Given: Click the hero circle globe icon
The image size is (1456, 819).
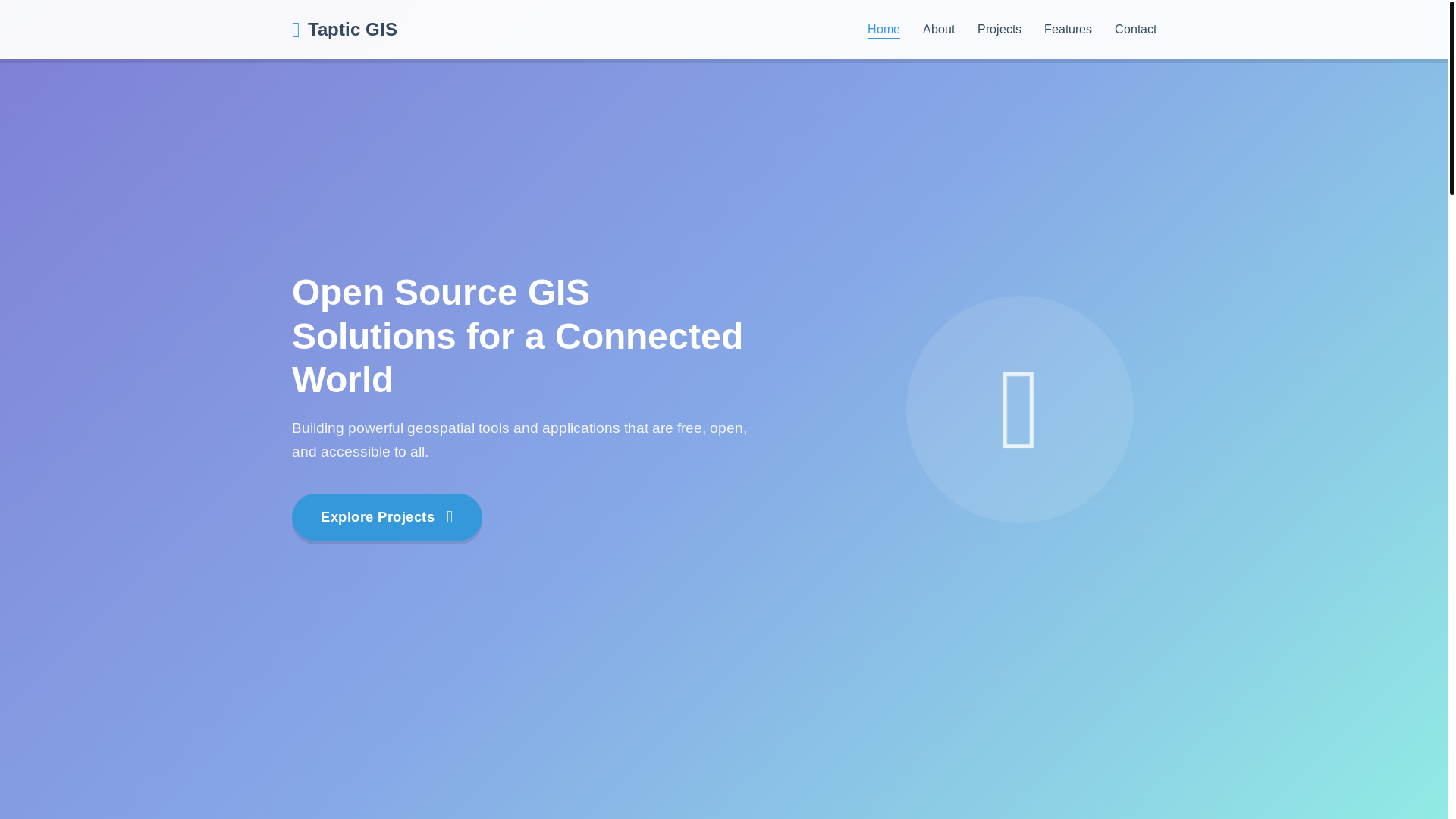Looking at the screenshot, I should (1019, 409).
